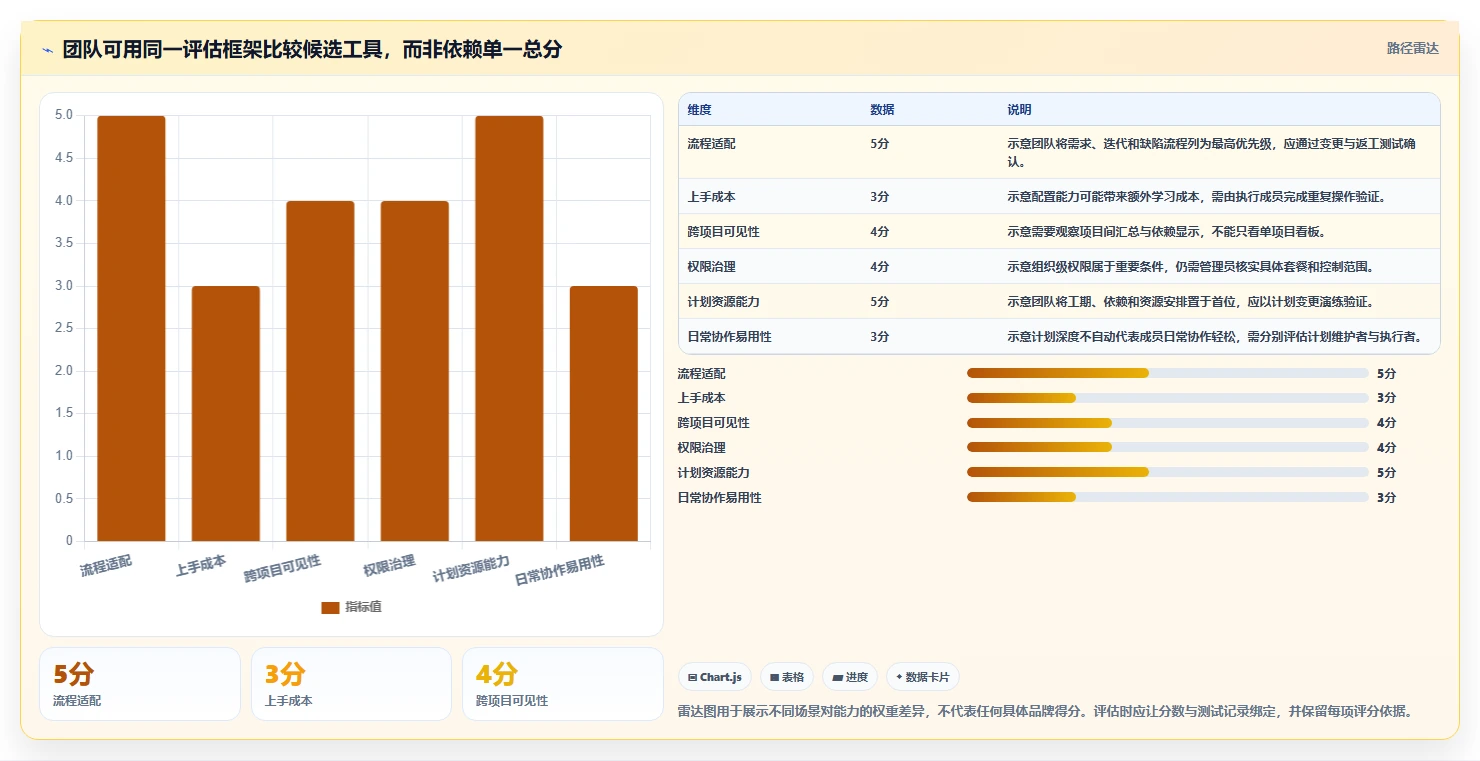This screenshot has height=761, width=1480.
Task: Click the 流程适配 bar in chart
Action: point(131,328)
